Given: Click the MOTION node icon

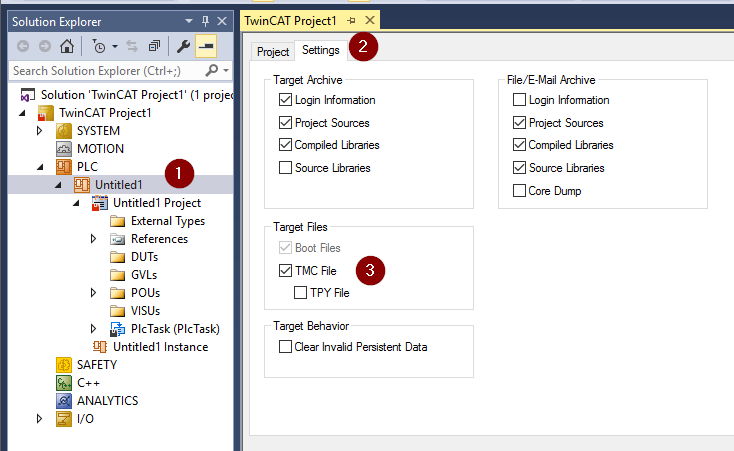Looking at the screenshot, I should [64, 149].
